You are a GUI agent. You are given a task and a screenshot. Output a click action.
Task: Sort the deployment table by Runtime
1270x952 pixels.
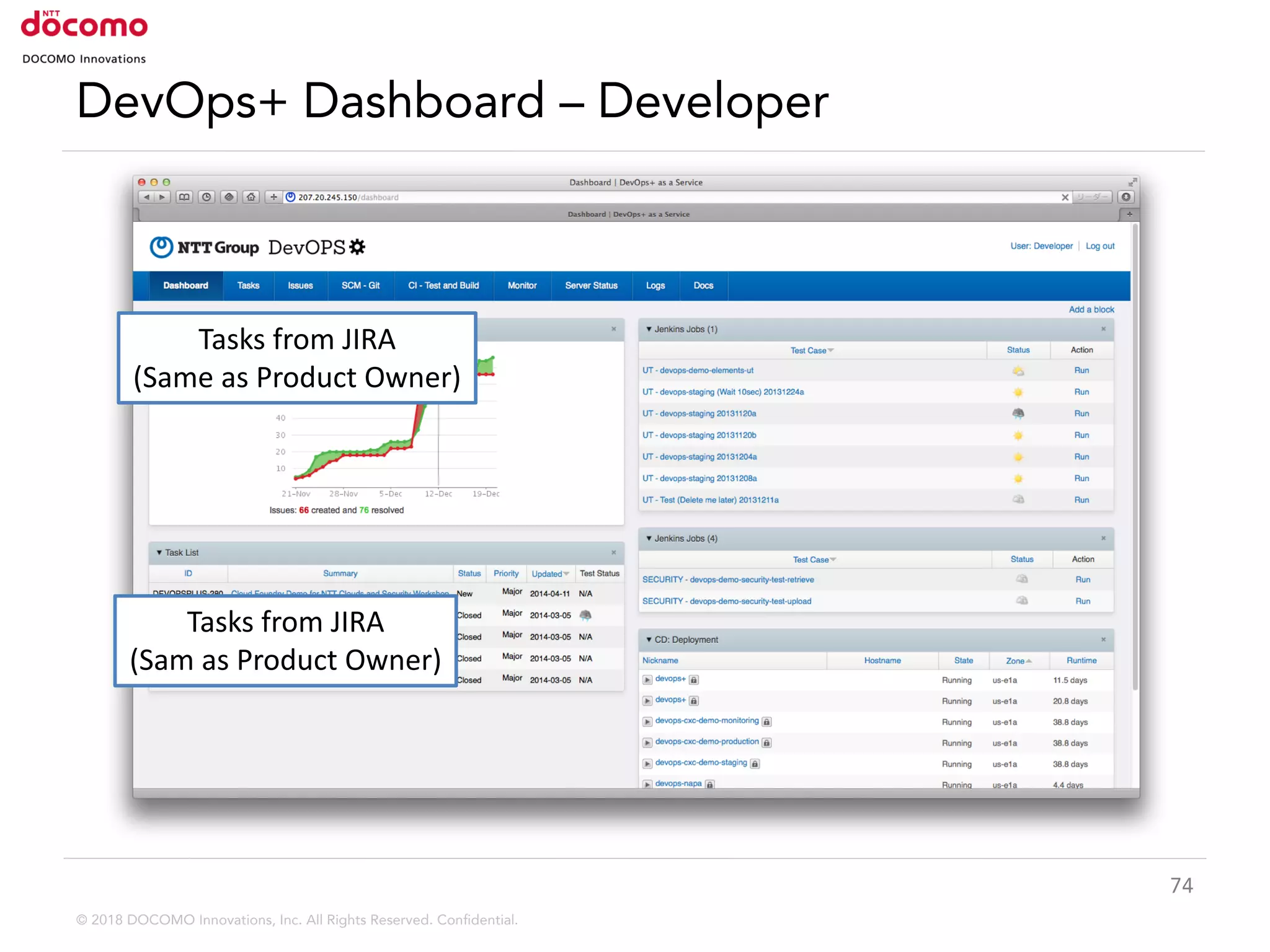pos(1081,661)
